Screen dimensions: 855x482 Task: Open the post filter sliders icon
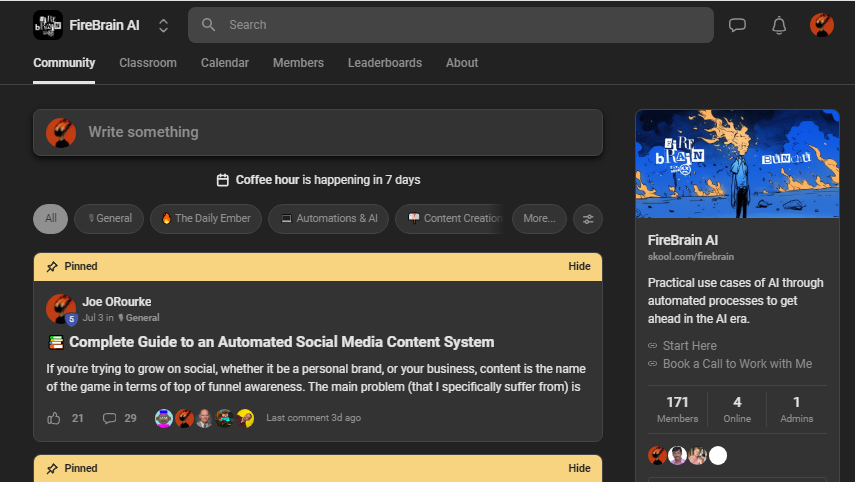[588, 219]
